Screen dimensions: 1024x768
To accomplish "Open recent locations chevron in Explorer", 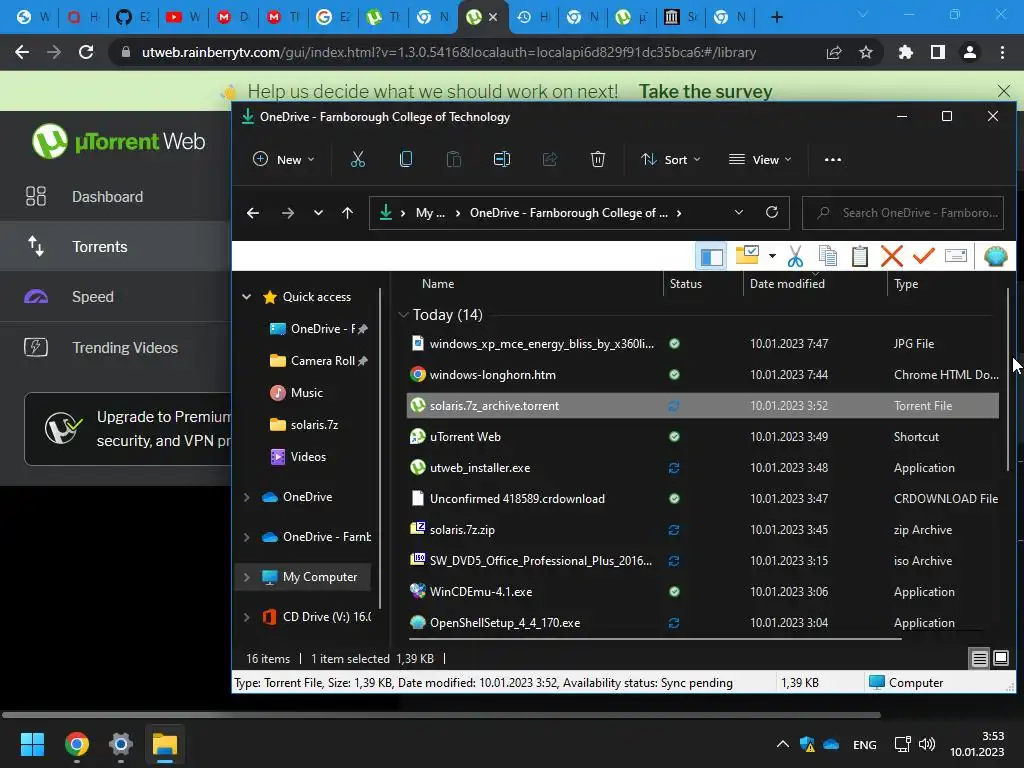I will [x=318, y=213].
